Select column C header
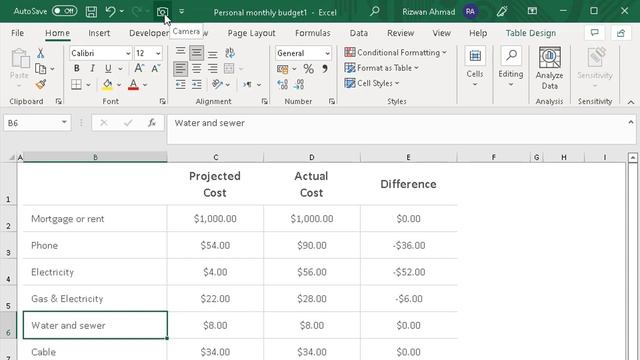Screen dimensions: 640x360 pyautogui.click(x=216, y=157)
